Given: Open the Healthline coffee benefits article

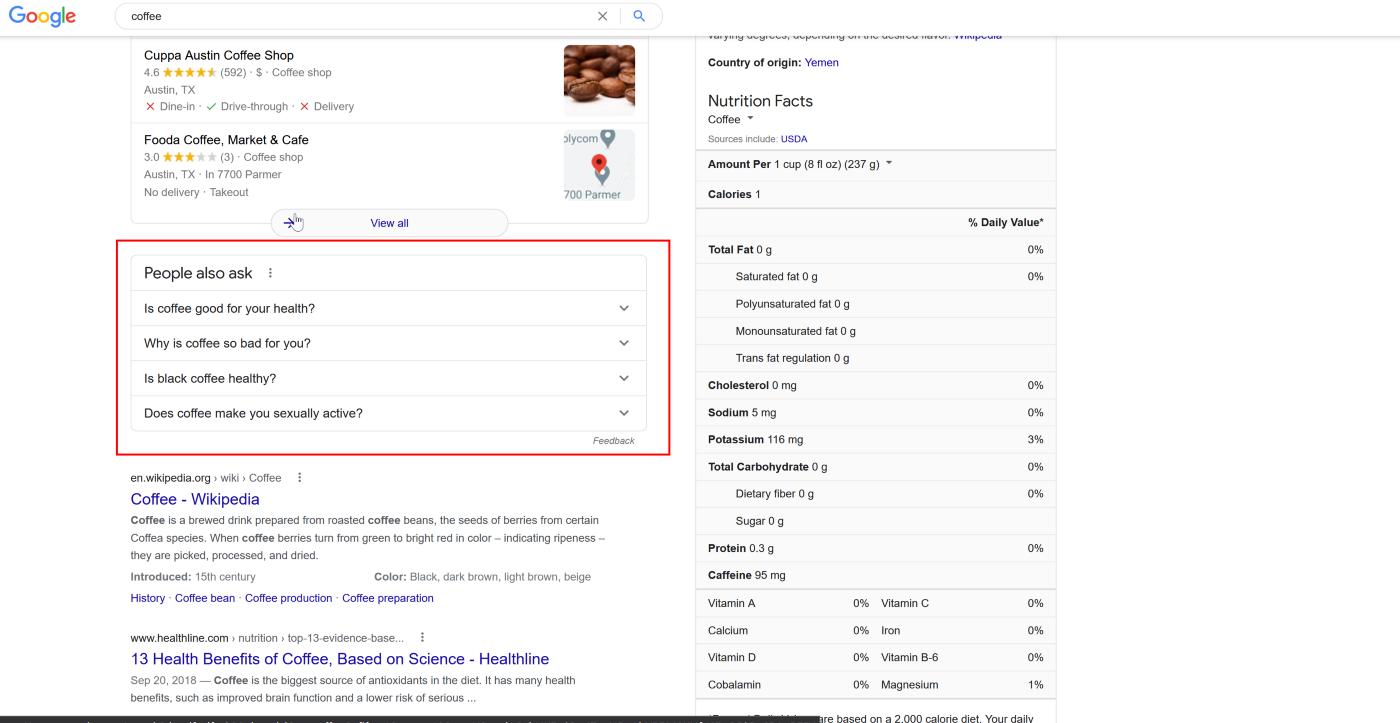Looking at the screenshot, I should click(339, 659).
